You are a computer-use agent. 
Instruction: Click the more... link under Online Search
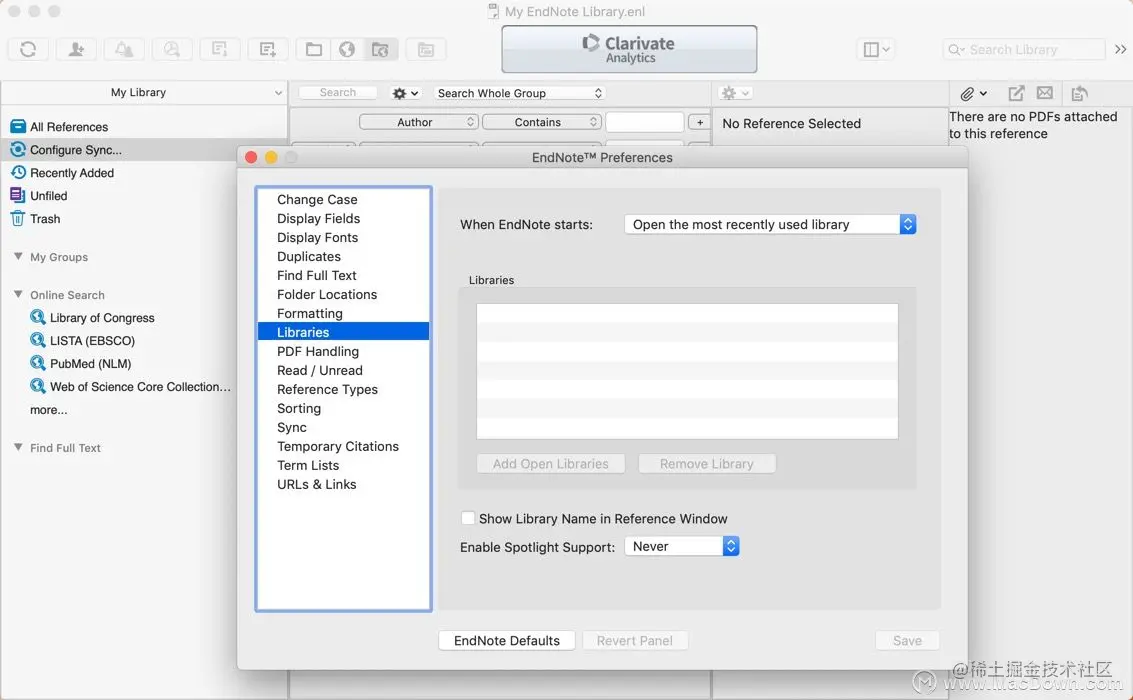pos(48,410)
